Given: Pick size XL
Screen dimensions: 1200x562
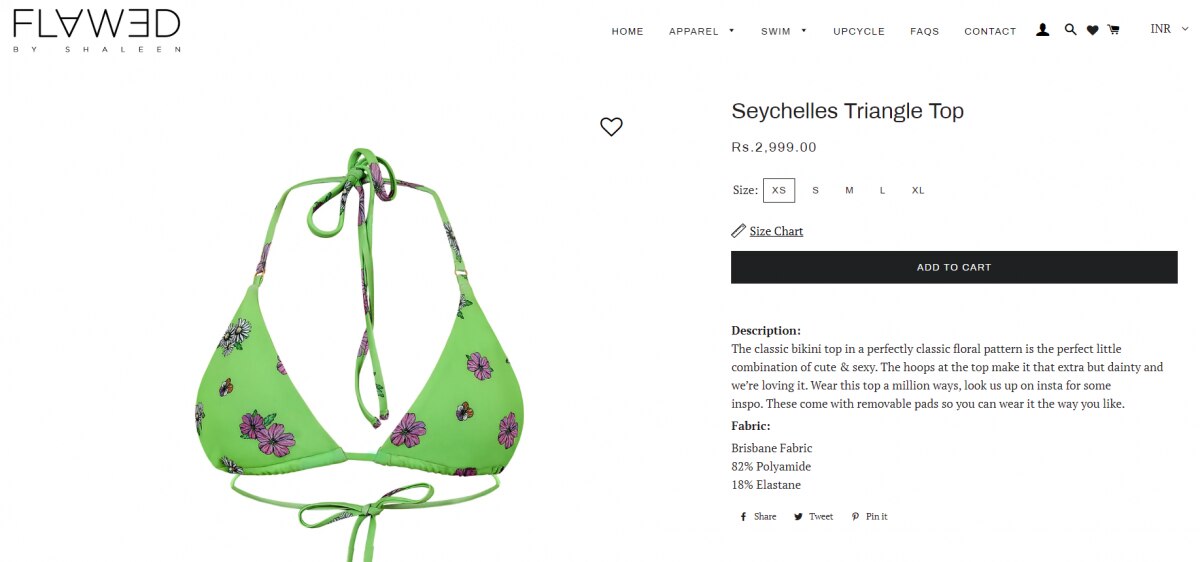Looking at the screenshot, I should pyautogui.click(x=918, y=190).
